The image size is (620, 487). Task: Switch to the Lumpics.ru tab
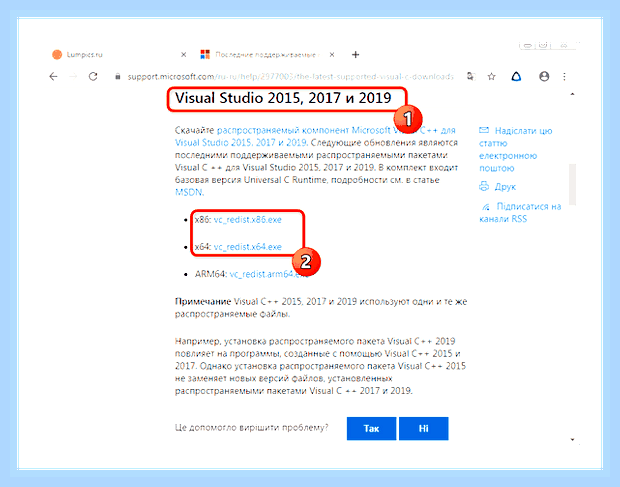click(x=119, y=55)
